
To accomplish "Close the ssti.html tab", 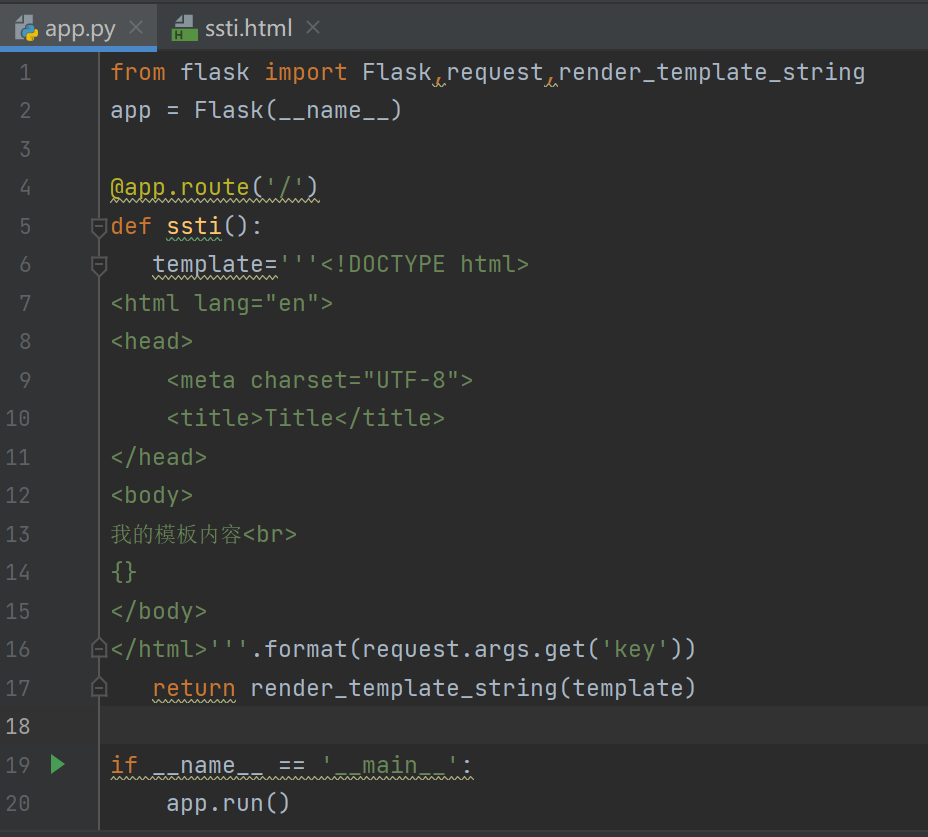I will (x=313, y=27).
